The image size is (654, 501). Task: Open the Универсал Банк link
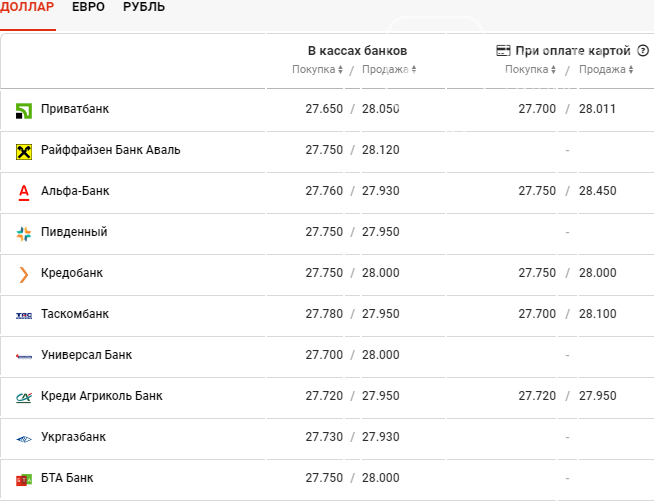(x=86, y=355)
